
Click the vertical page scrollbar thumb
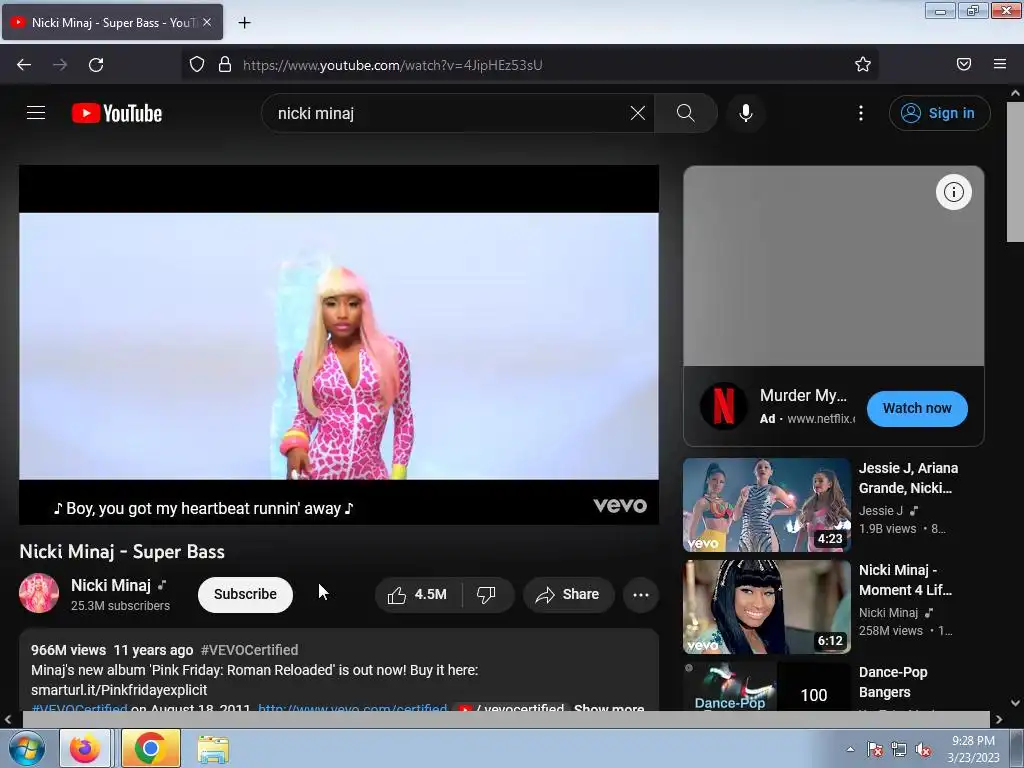(x=1015, y=172)
